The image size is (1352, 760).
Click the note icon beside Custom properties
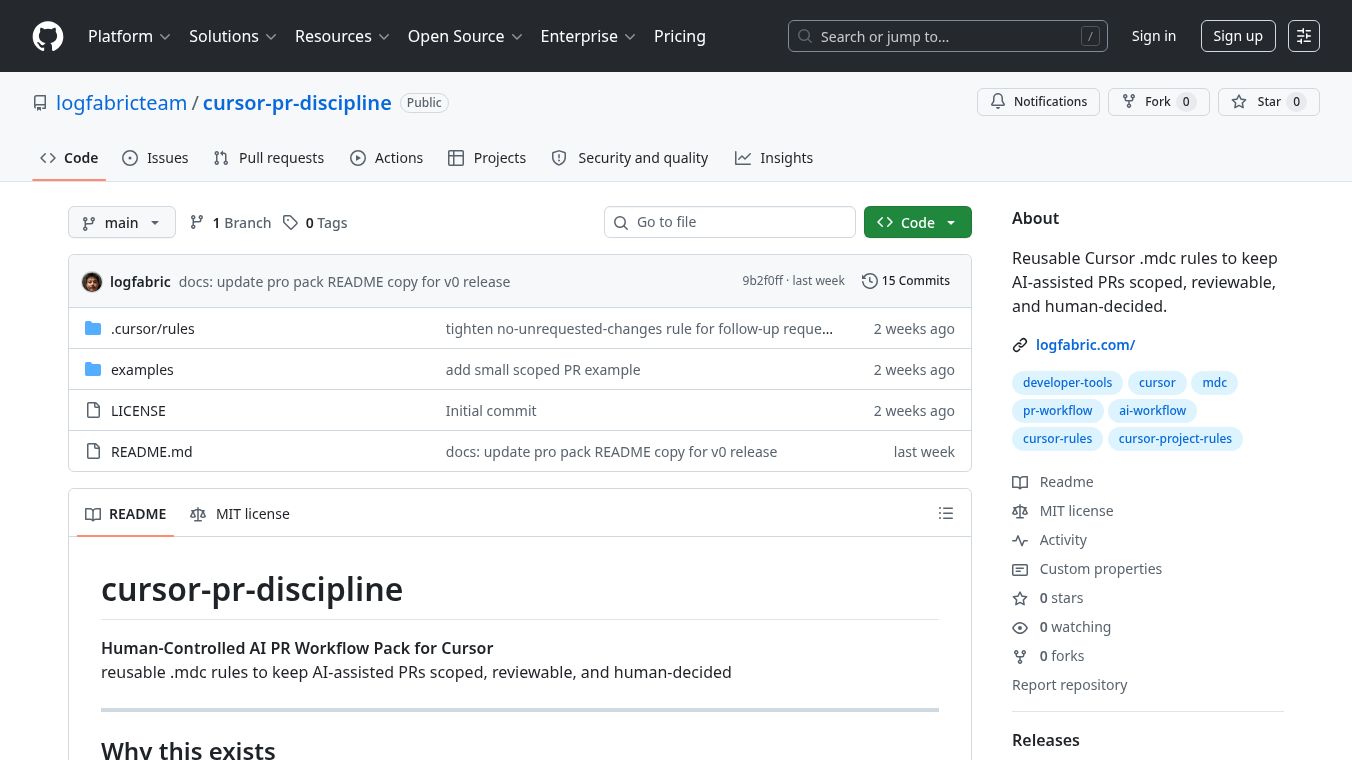click(x=1020, y=569)
